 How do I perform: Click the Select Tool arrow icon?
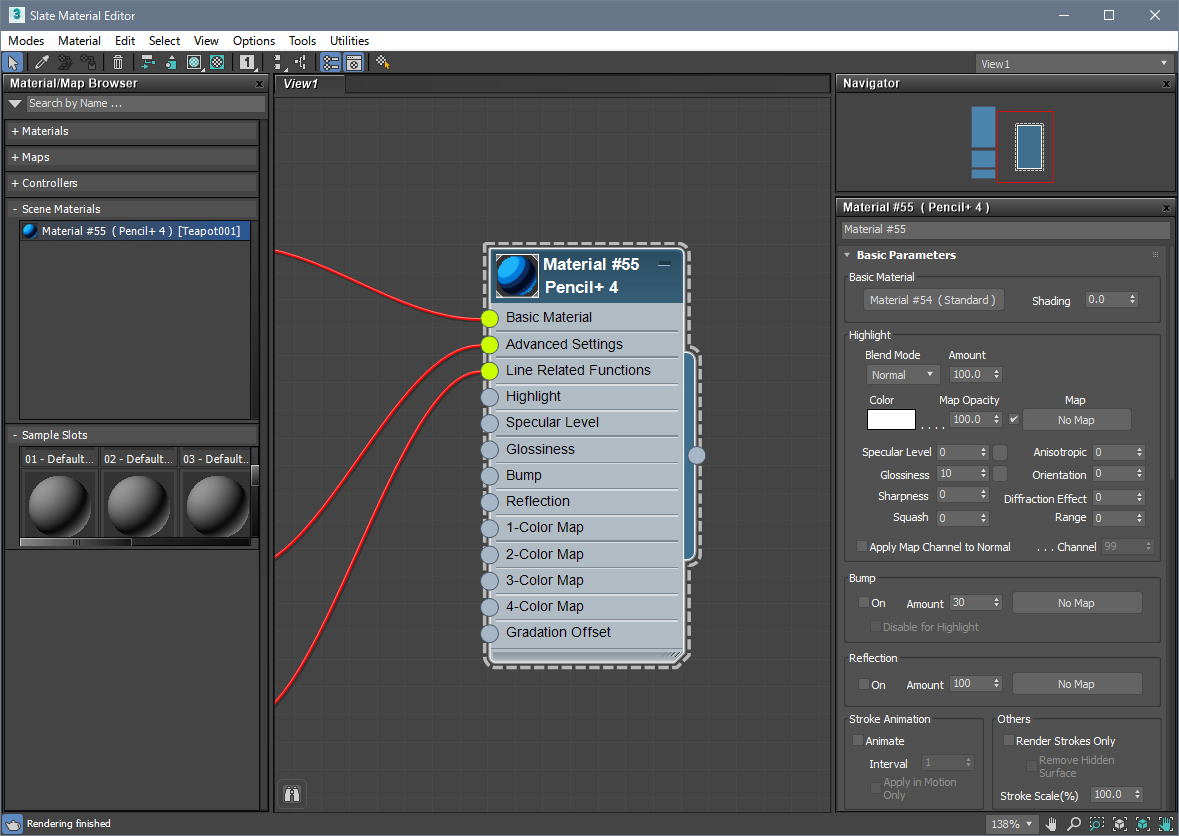click(12, 62)
